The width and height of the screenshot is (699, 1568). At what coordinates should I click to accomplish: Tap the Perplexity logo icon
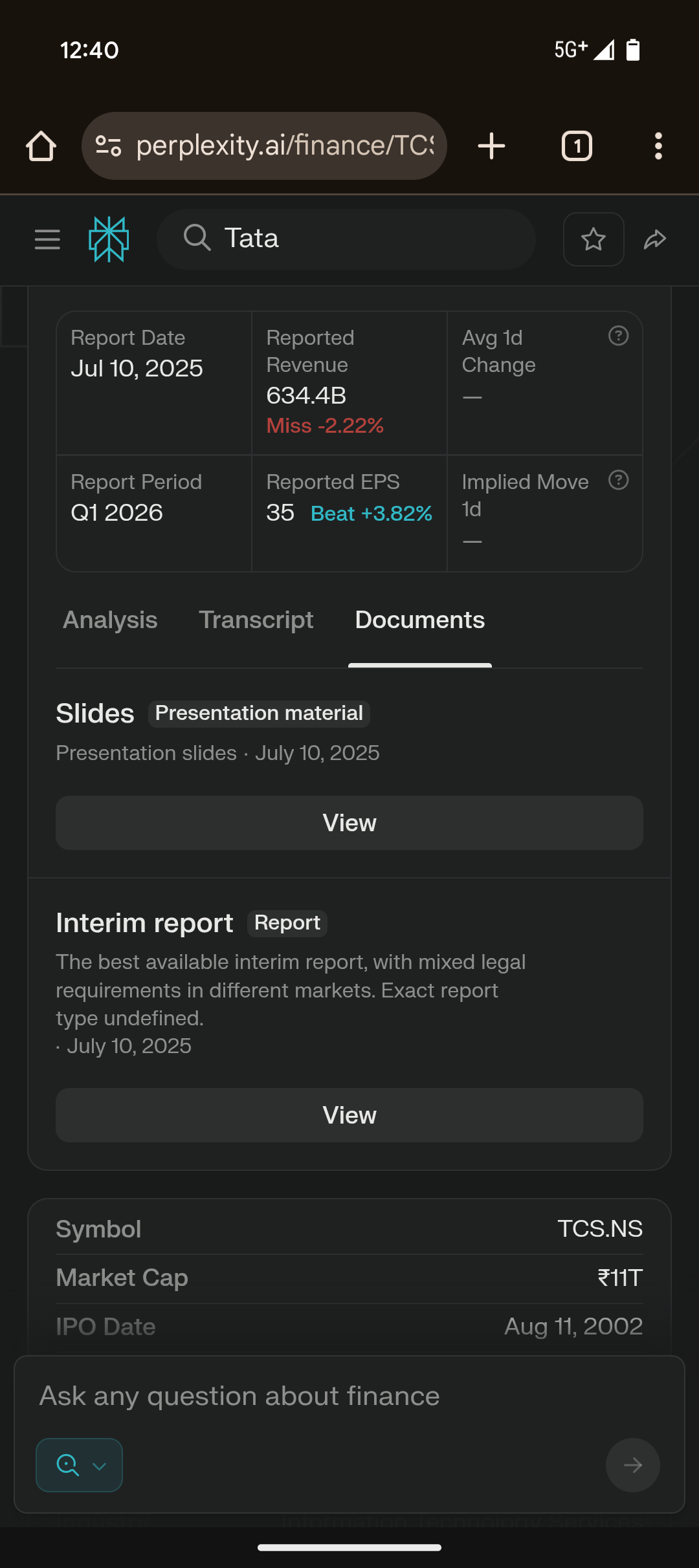pyautogui.click(x=109, y=239)
